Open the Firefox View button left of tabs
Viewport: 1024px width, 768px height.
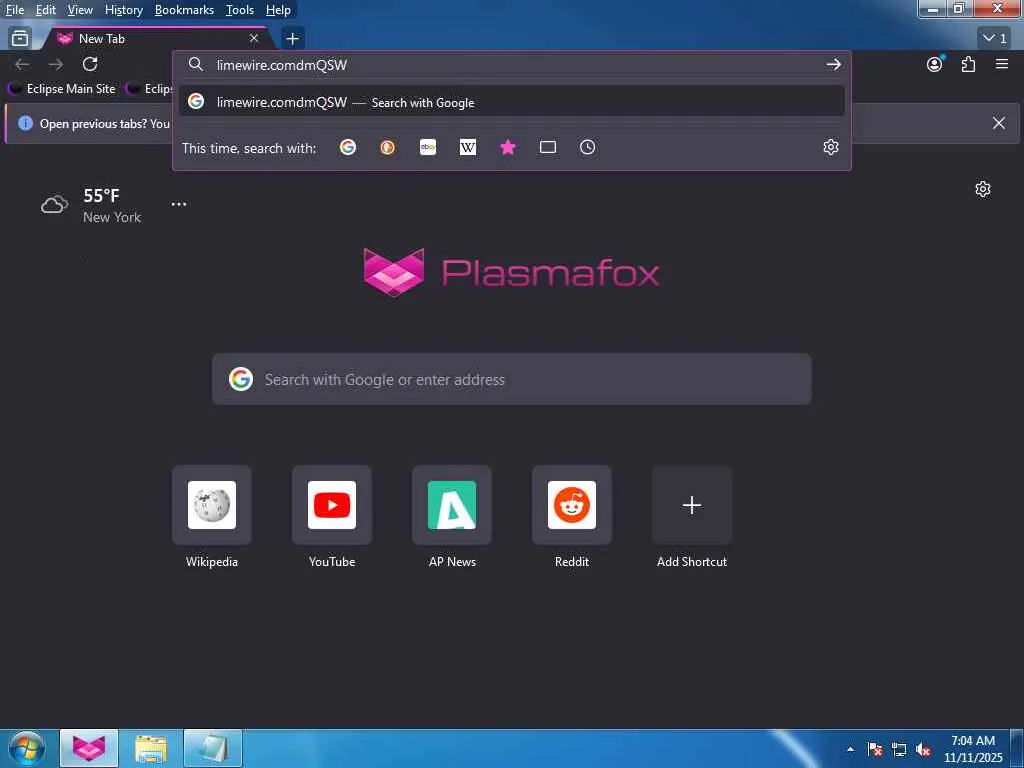[20, 39]
